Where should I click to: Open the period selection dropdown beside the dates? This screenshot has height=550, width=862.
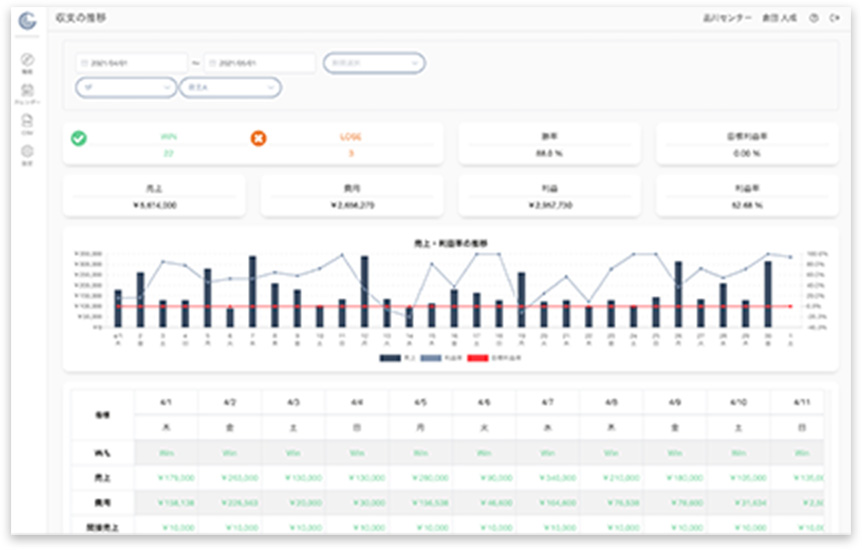tap(373, 63)
